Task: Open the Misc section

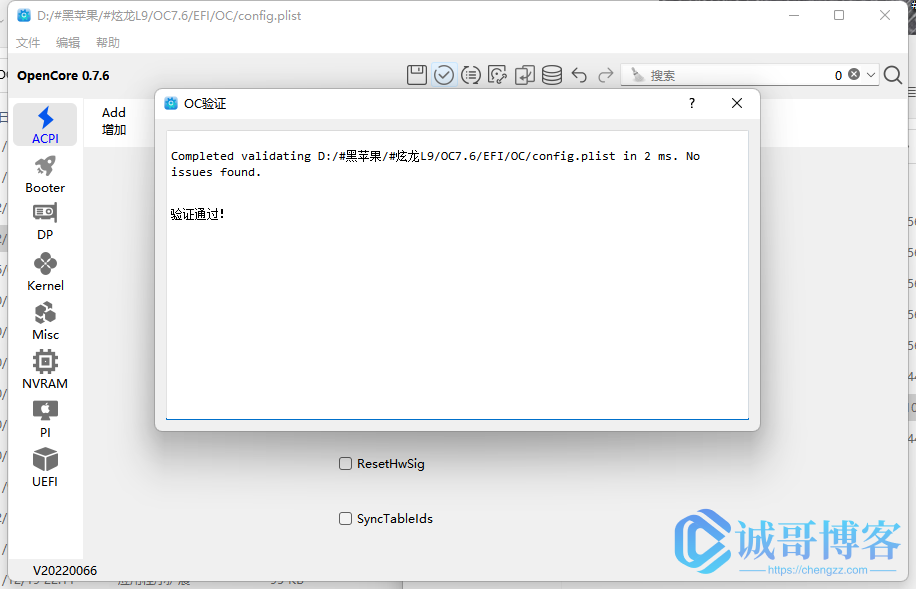Action: [x=45, y=321]
